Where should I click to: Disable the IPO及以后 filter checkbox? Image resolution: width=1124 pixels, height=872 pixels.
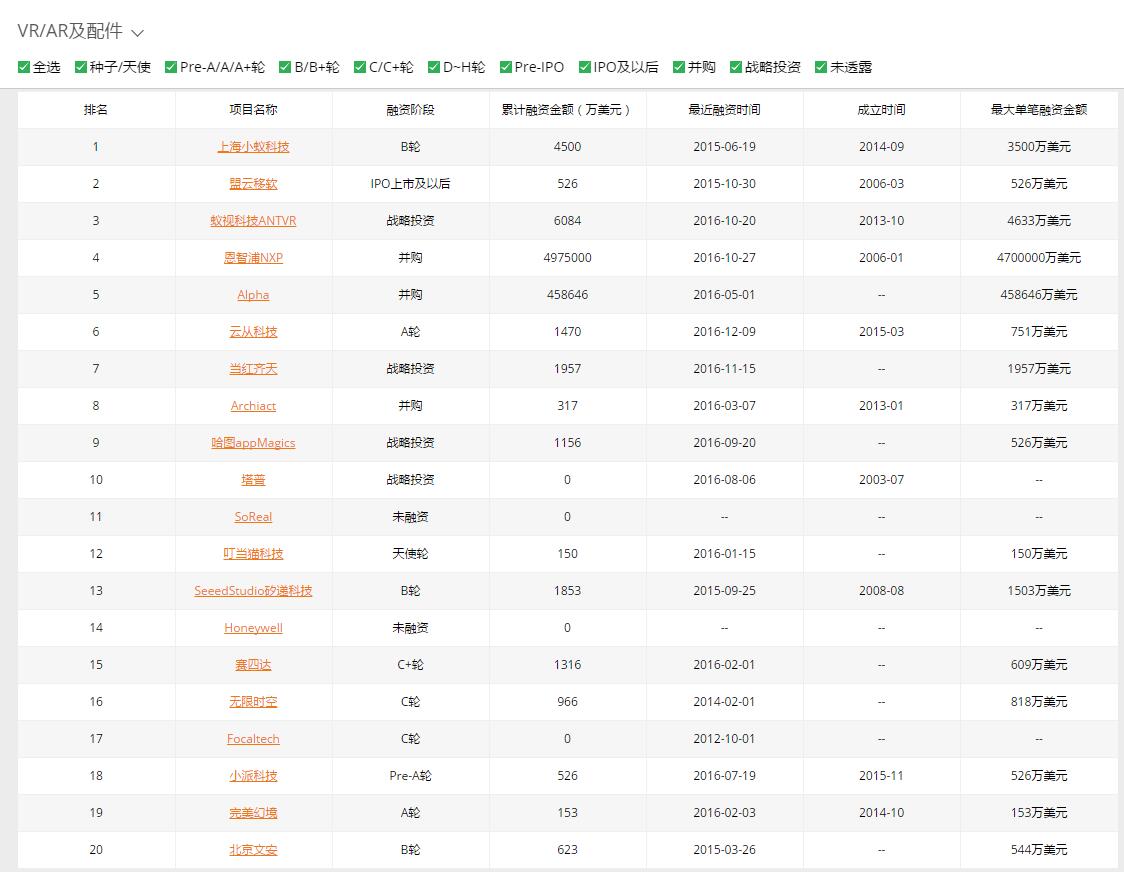tap(585, 67)
